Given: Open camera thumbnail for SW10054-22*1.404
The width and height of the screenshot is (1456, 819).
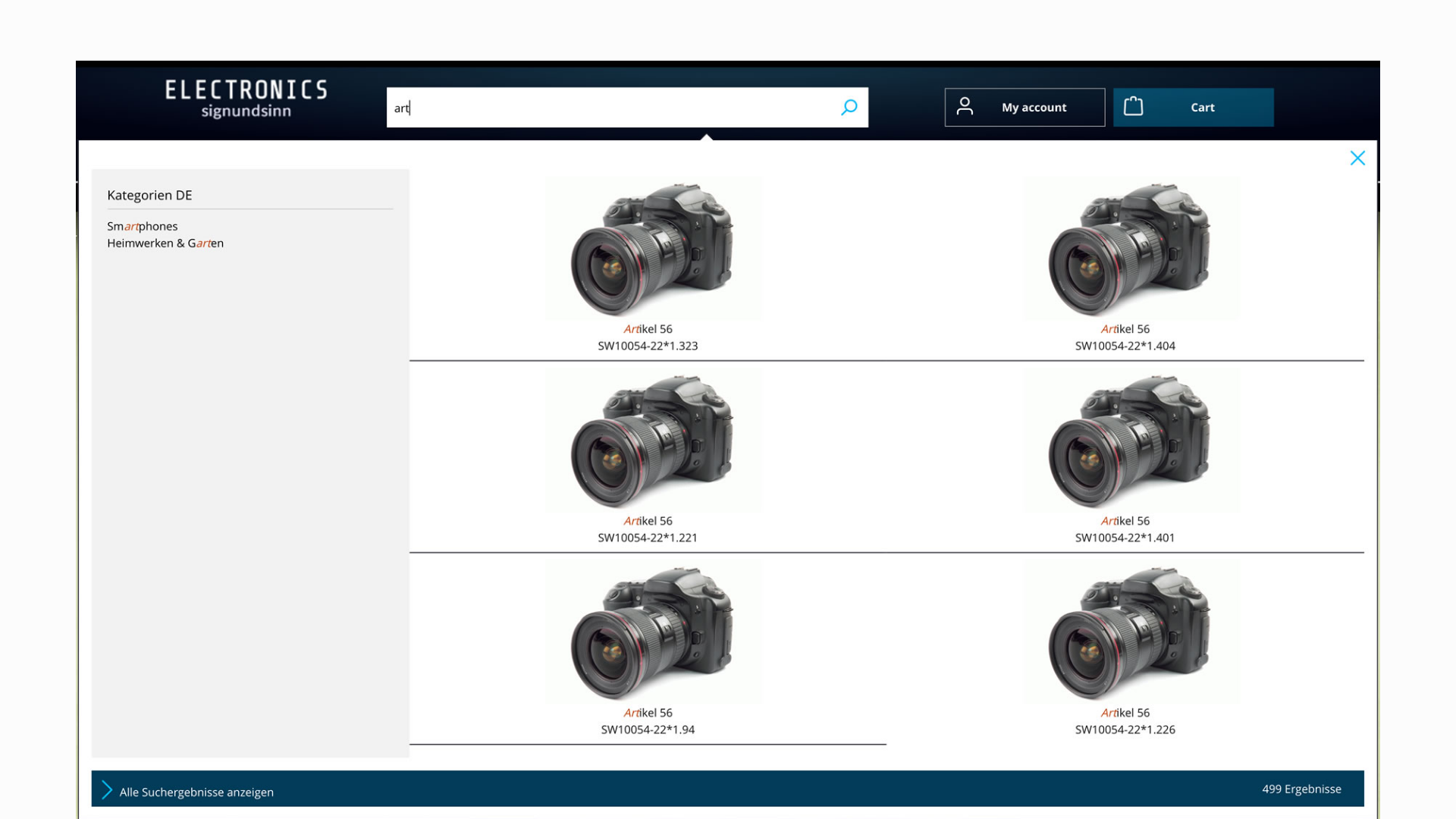Looking at the screenshot, I should [1130, 249].
